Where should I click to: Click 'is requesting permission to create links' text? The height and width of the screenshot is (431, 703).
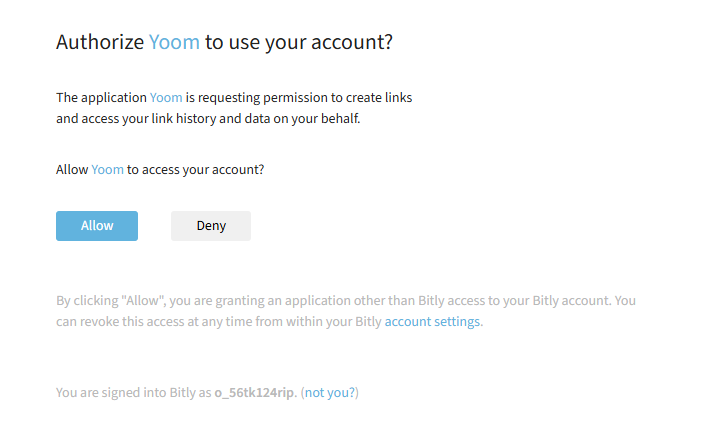[299, 98]
